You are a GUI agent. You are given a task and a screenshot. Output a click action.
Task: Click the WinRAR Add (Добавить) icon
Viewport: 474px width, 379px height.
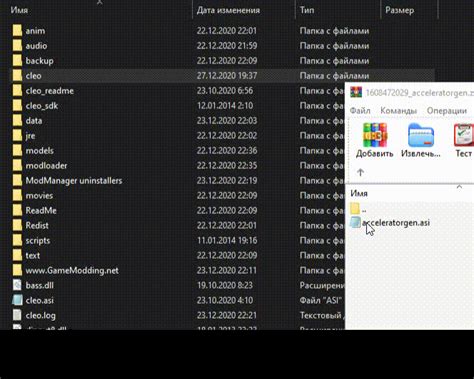tap(375, 135)
